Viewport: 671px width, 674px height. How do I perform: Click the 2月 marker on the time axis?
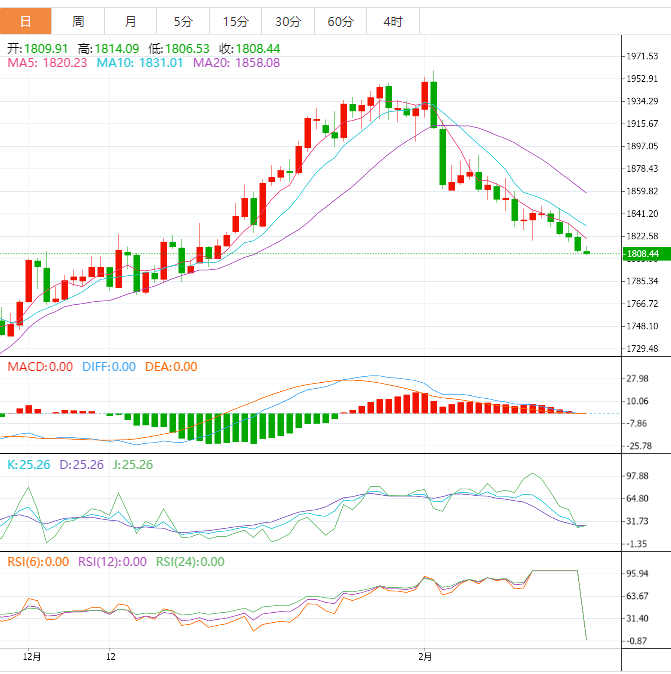click(x=426, y=657)
